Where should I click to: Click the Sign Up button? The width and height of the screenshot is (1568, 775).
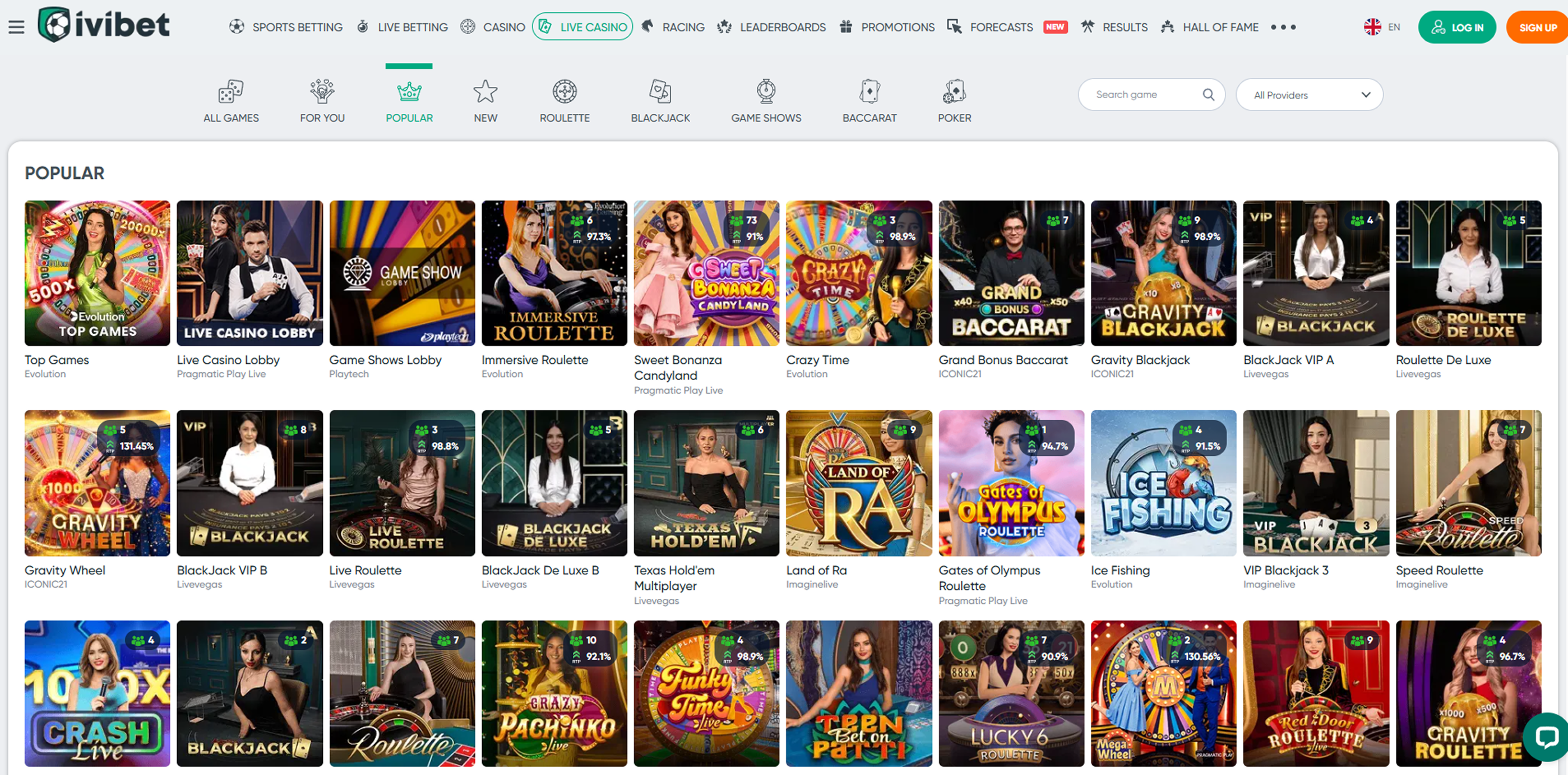(x=1537, y=28)
